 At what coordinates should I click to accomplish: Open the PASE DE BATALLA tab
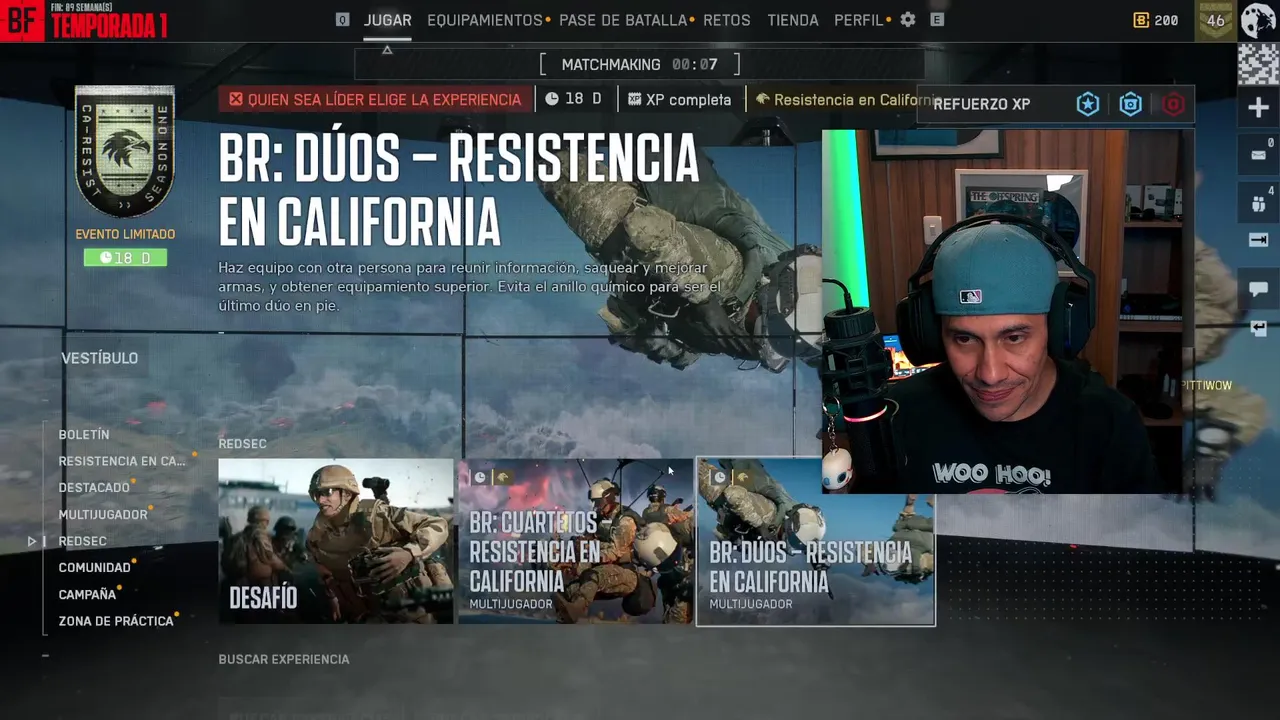[x=623, y=20]
